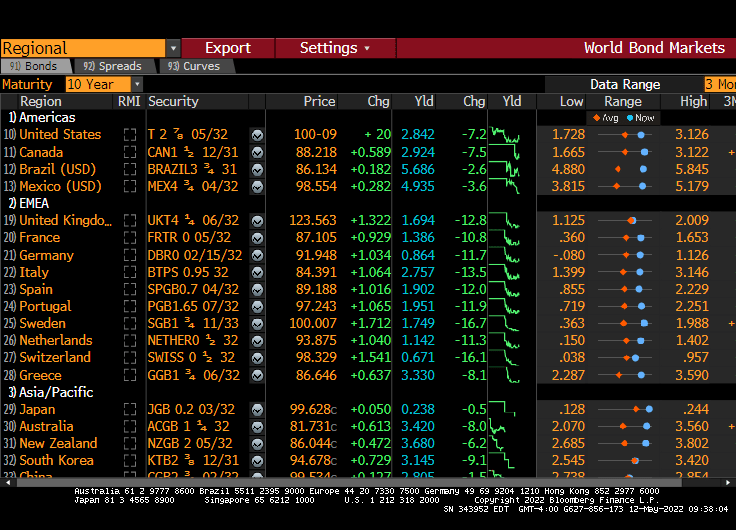Screen dimensions: 736x530
Task: Sort by the Price column header
Action: pos(319,101)
